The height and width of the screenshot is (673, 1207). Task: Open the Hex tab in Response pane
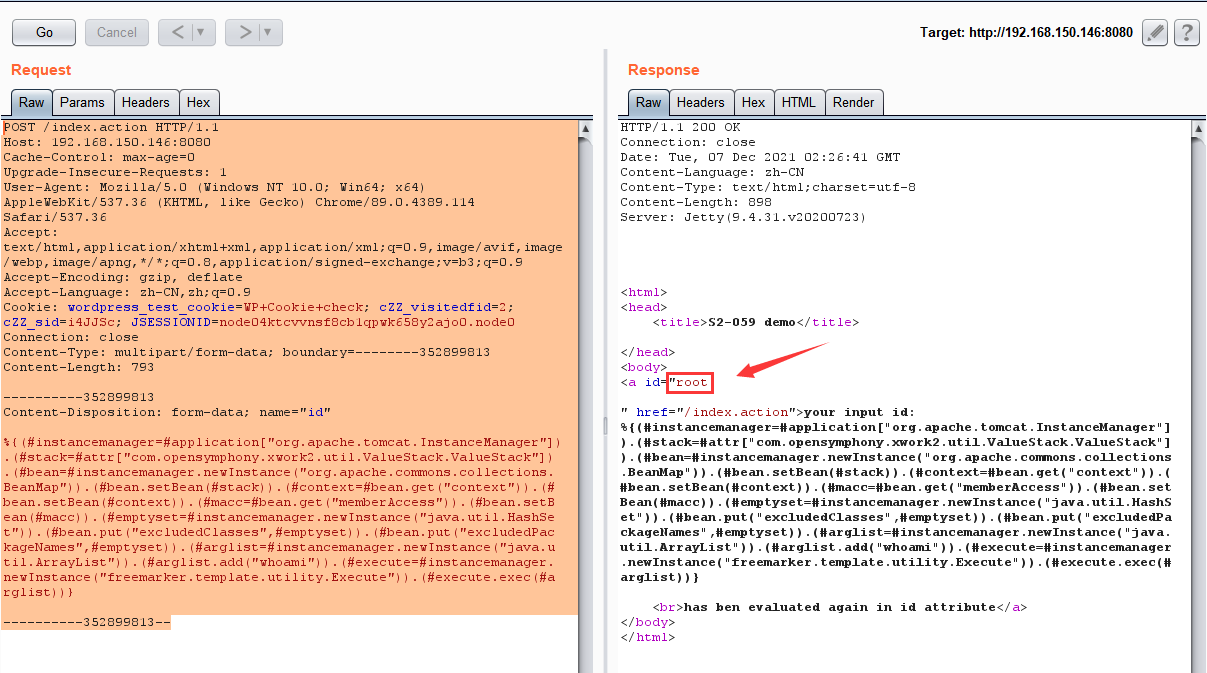coord(754,102)
